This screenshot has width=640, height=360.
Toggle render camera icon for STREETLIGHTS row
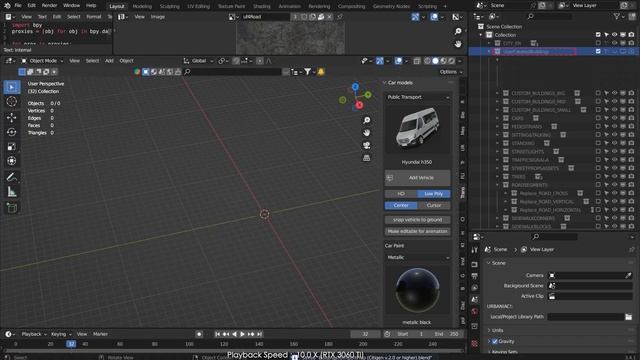coord(631,151)
